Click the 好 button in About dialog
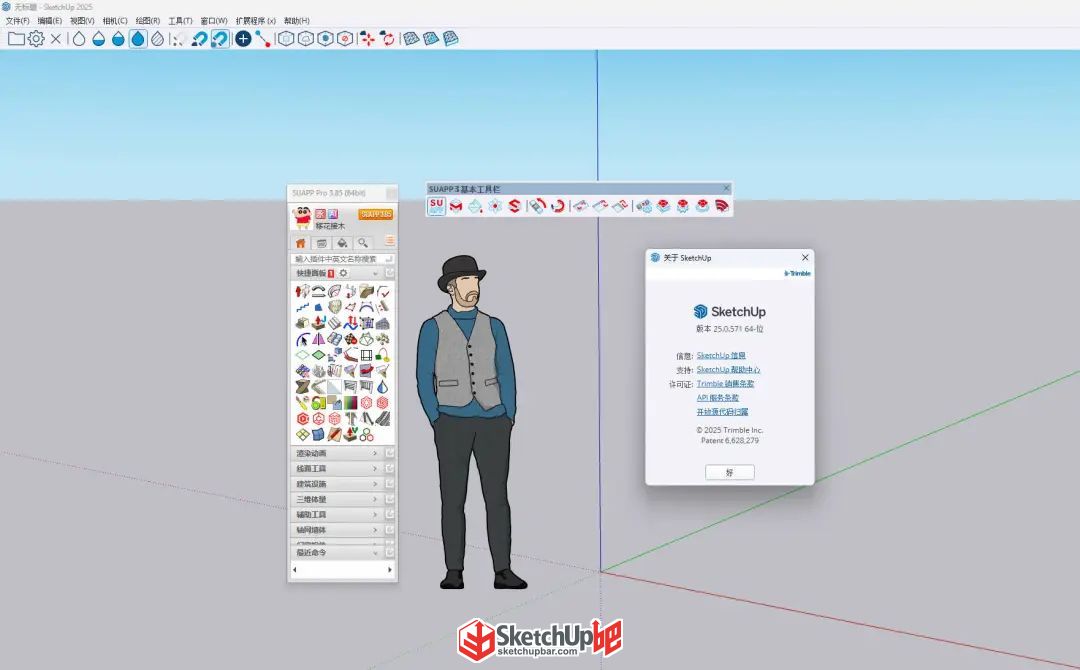 click(x=729, y=472)
